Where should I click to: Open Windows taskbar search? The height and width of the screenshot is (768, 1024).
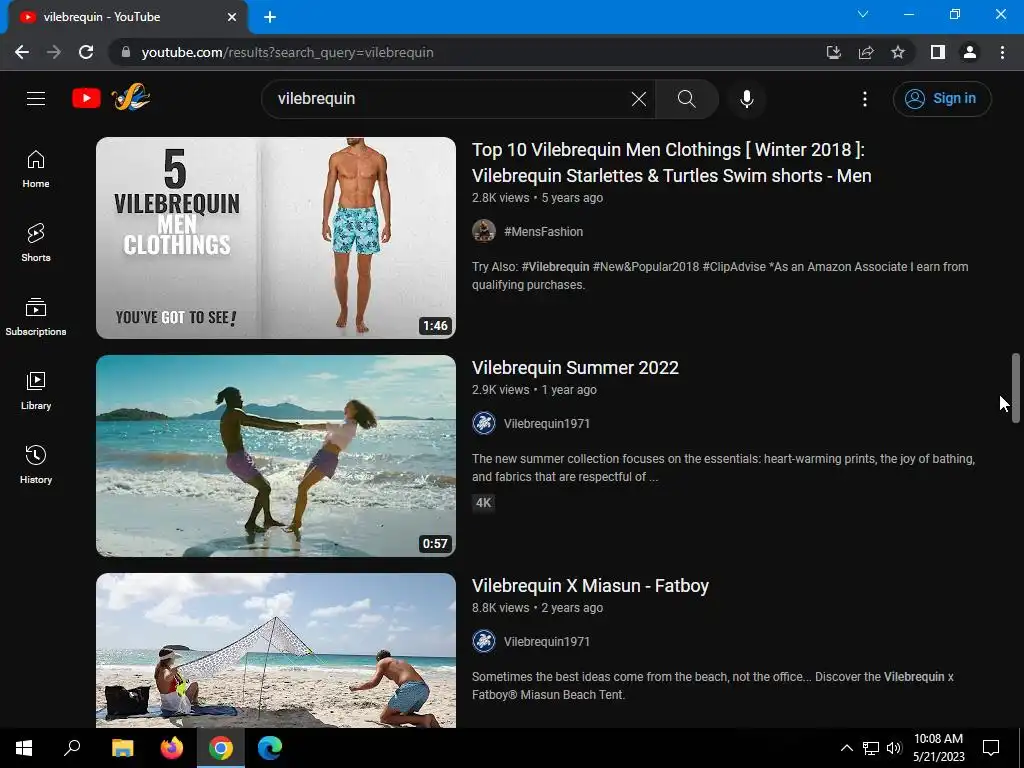coord(72,748)
